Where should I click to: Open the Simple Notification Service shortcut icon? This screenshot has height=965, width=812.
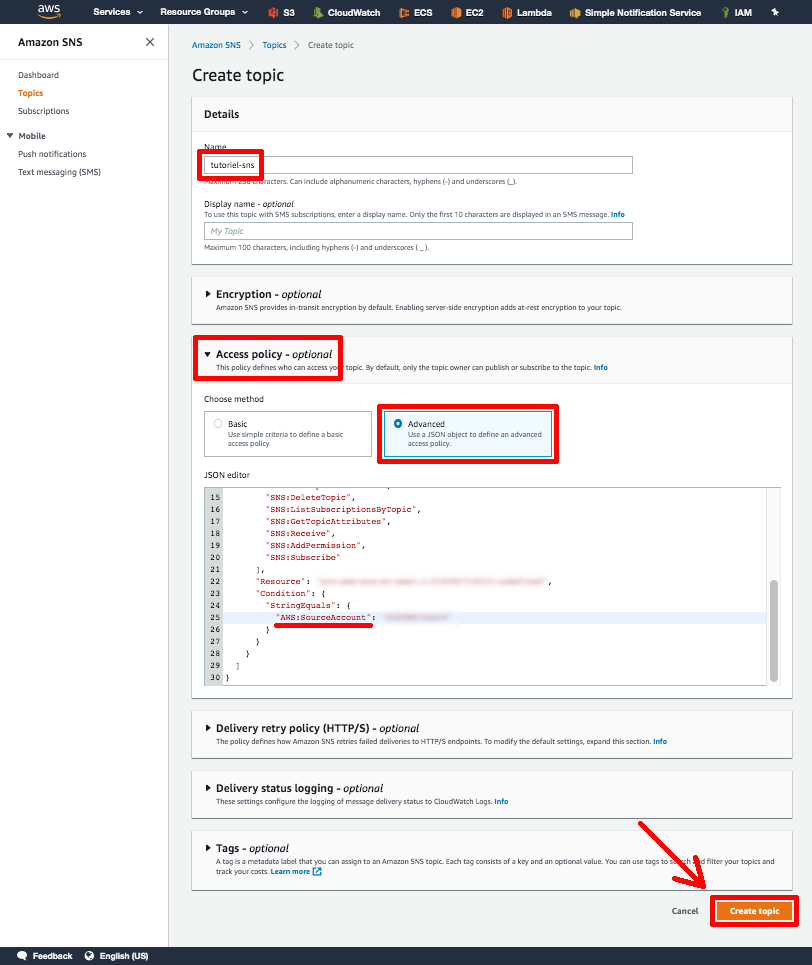coord(575,12)
